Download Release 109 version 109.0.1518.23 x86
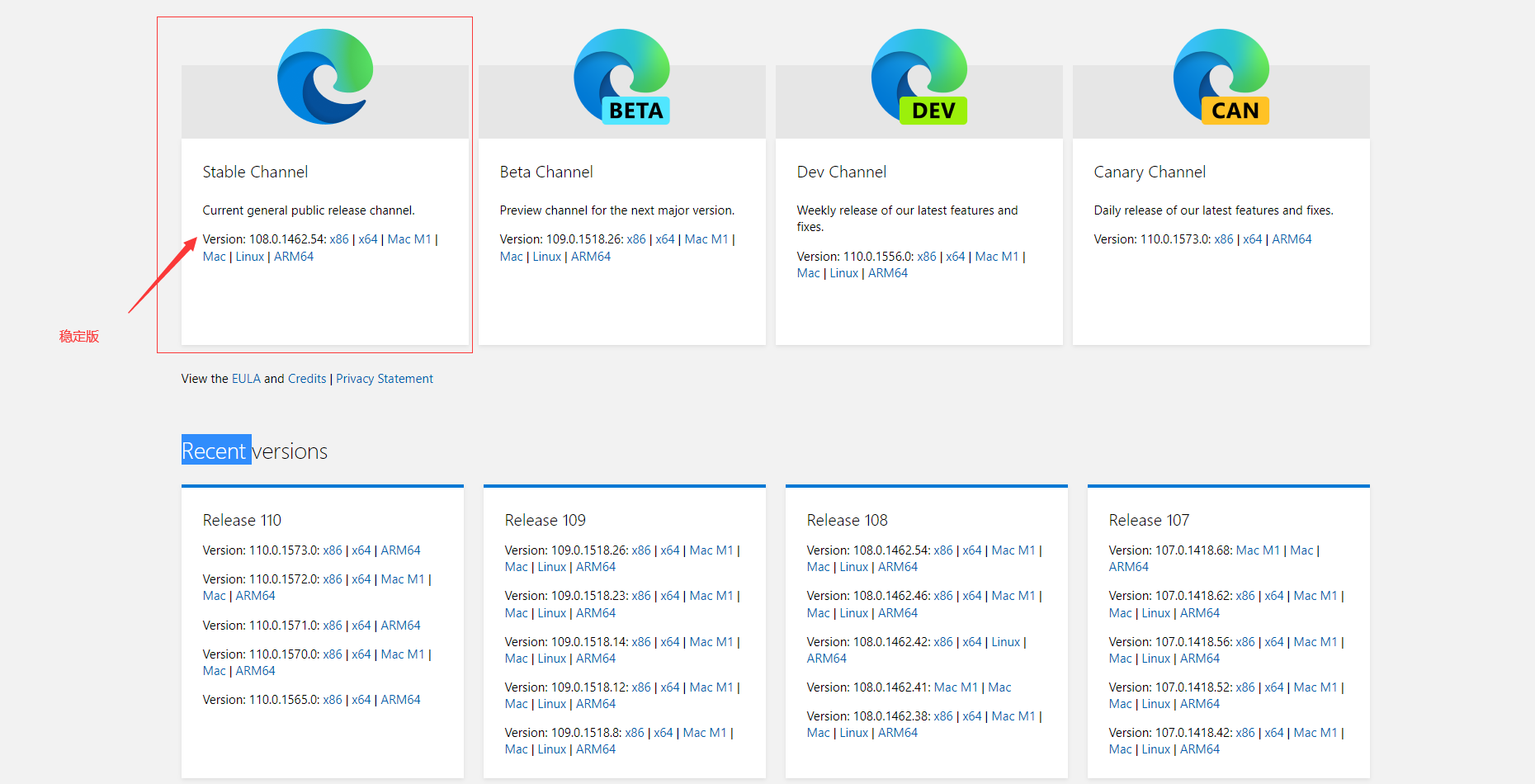This screenshot has height=784, width=1535. point(641,596)
